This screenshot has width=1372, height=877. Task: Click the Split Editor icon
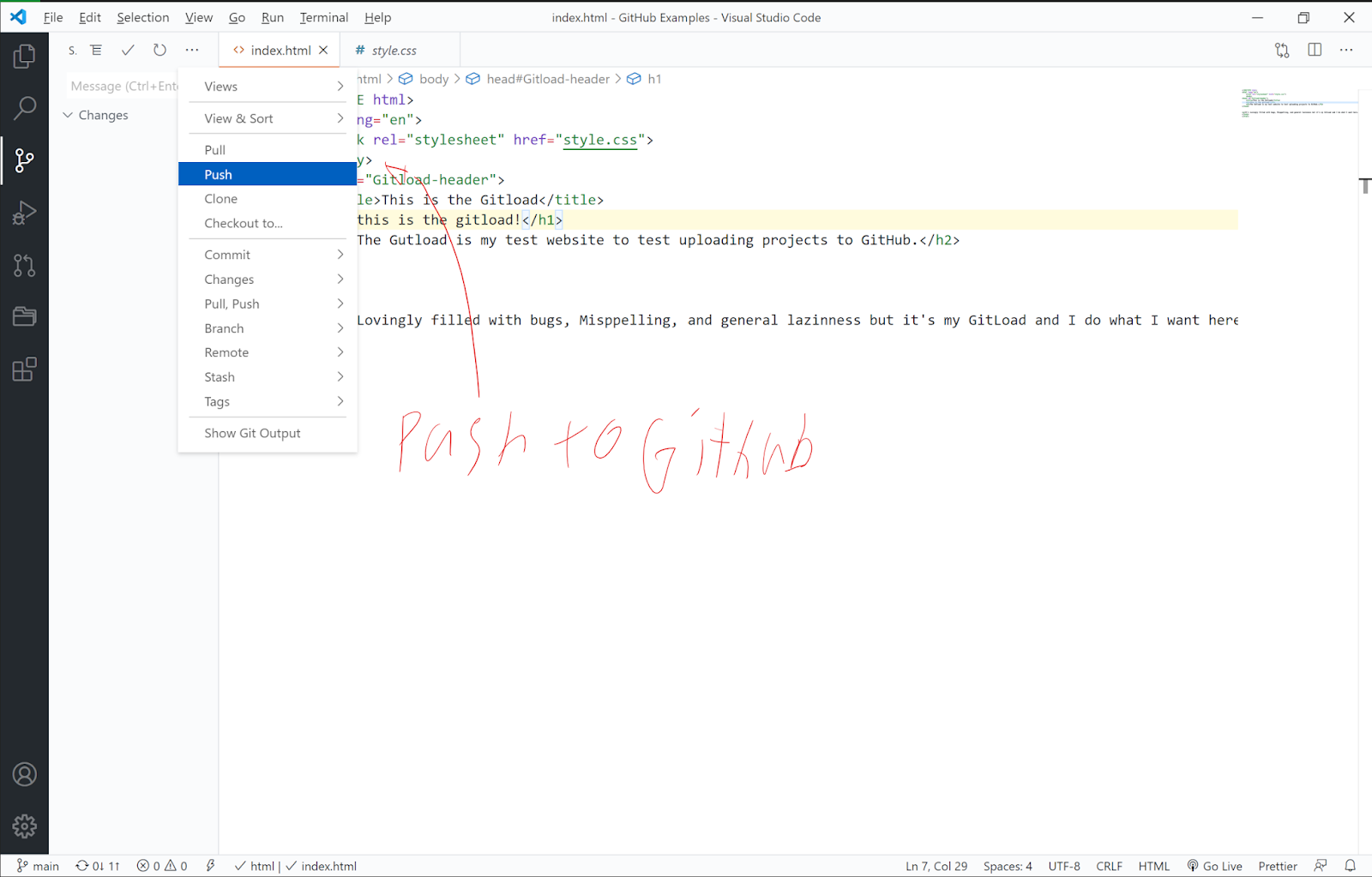coord(1315,51)
